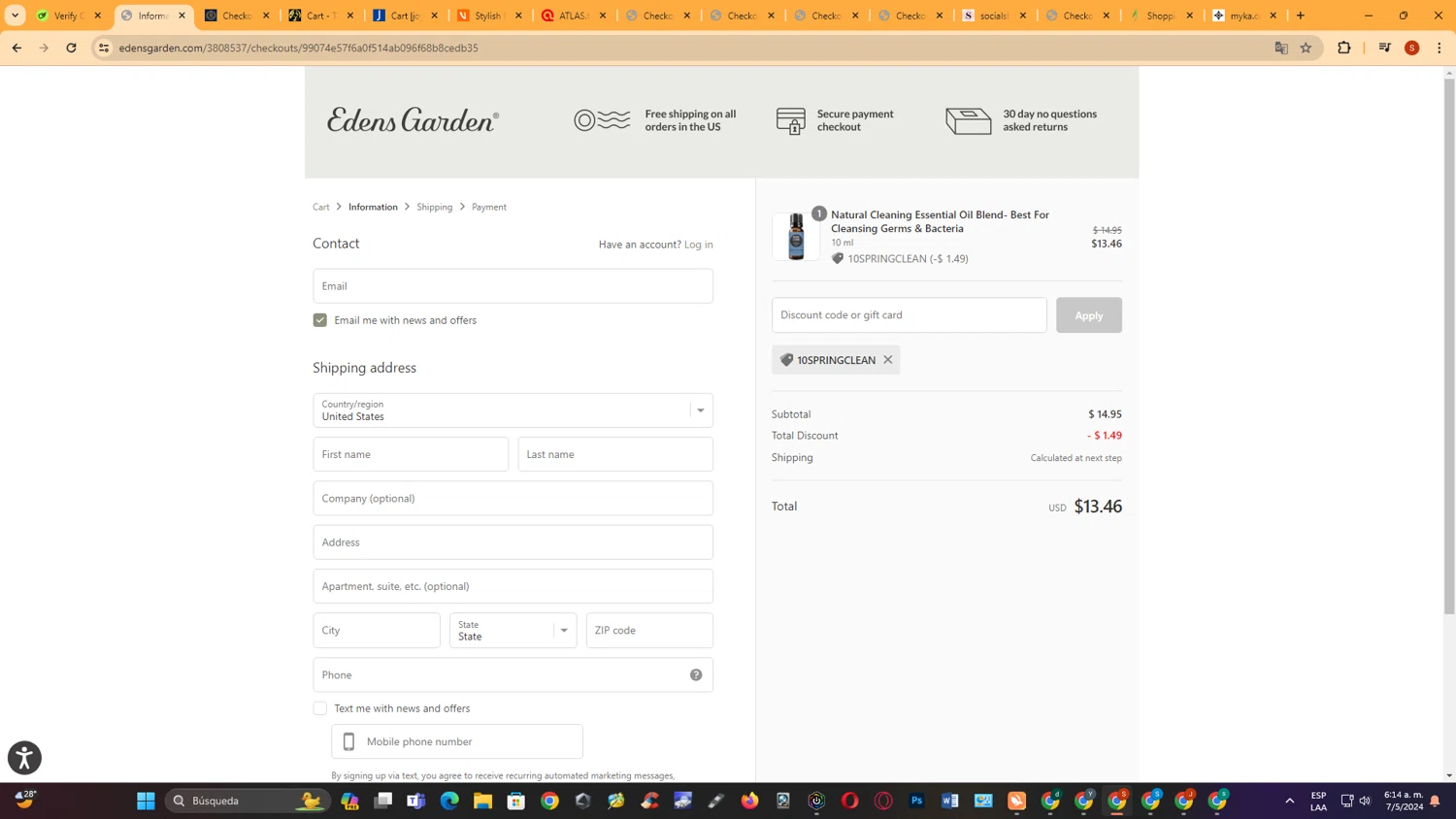
Task: Click the browser back arrow
Action: click(x=17, y=48)
